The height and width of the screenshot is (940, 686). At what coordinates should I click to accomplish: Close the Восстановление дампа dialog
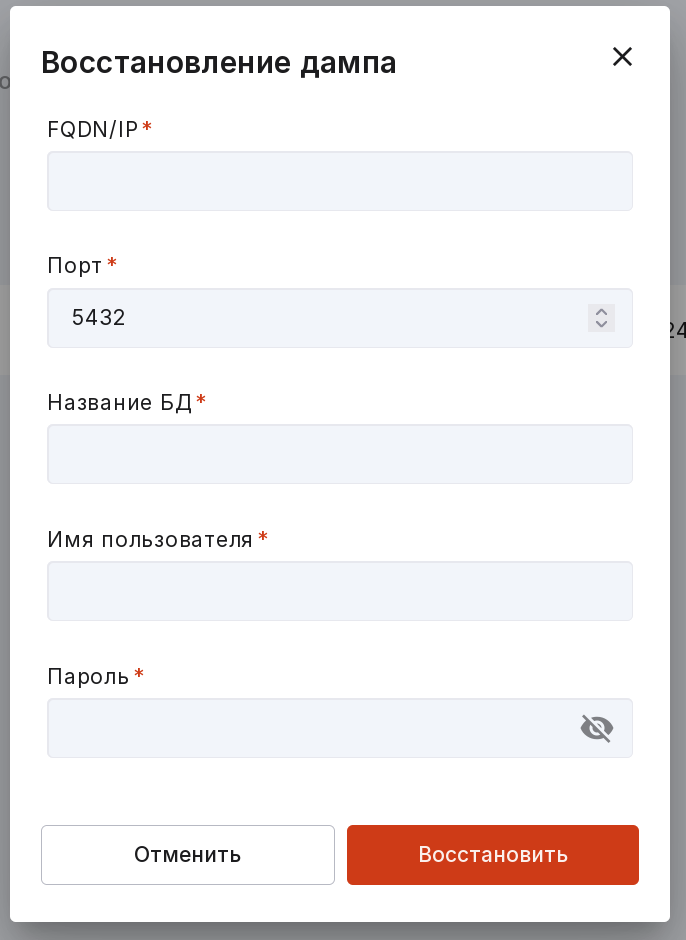point(622,57)
